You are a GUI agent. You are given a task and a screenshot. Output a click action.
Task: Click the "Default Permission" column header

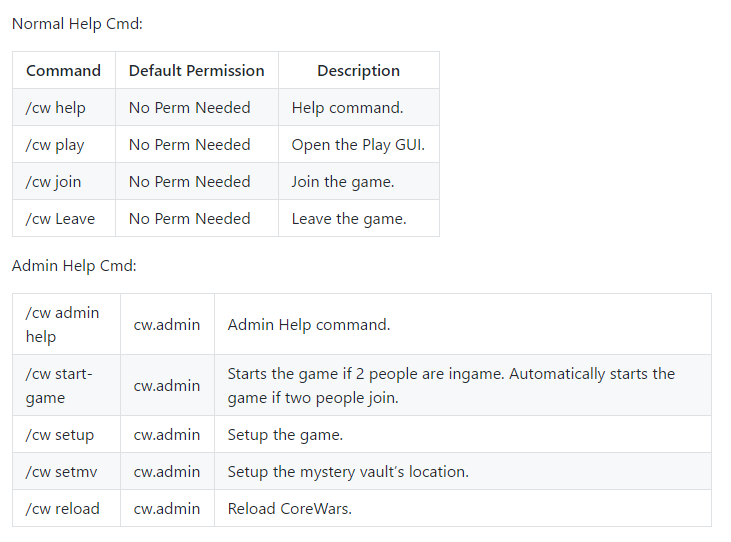point(196,71)
